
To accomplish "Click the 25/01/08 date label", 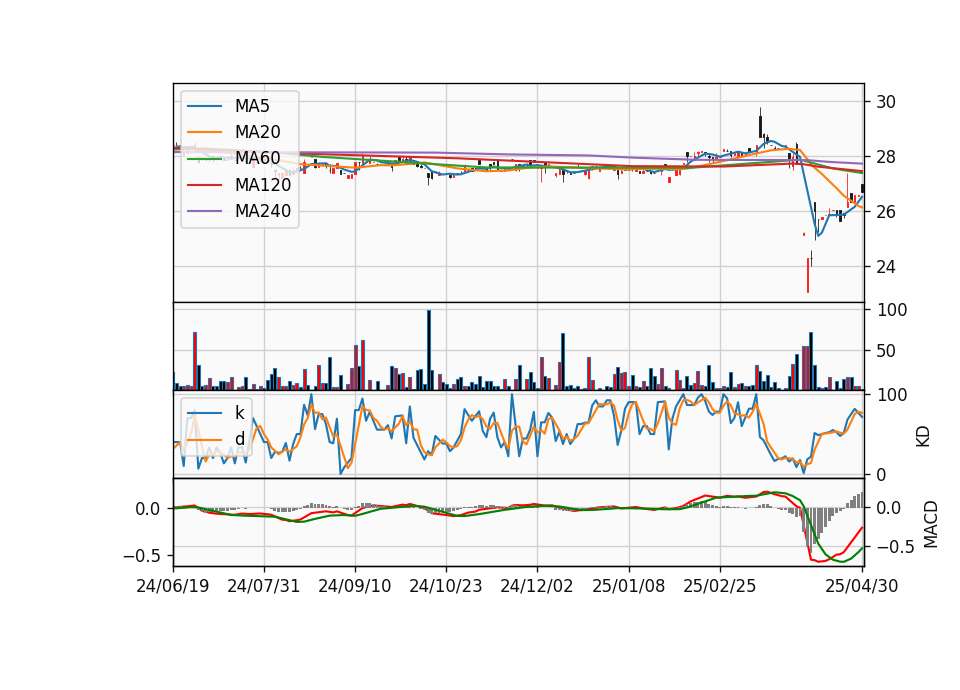I will tap(628, 586).
